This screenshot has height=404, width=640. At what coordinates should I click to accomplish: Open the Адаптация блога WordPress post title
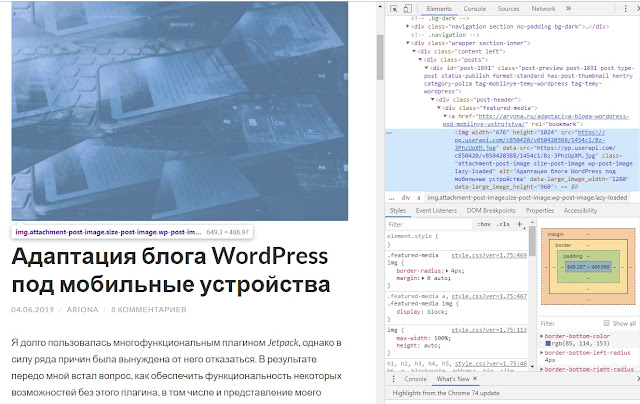click(x=171, y=270)
